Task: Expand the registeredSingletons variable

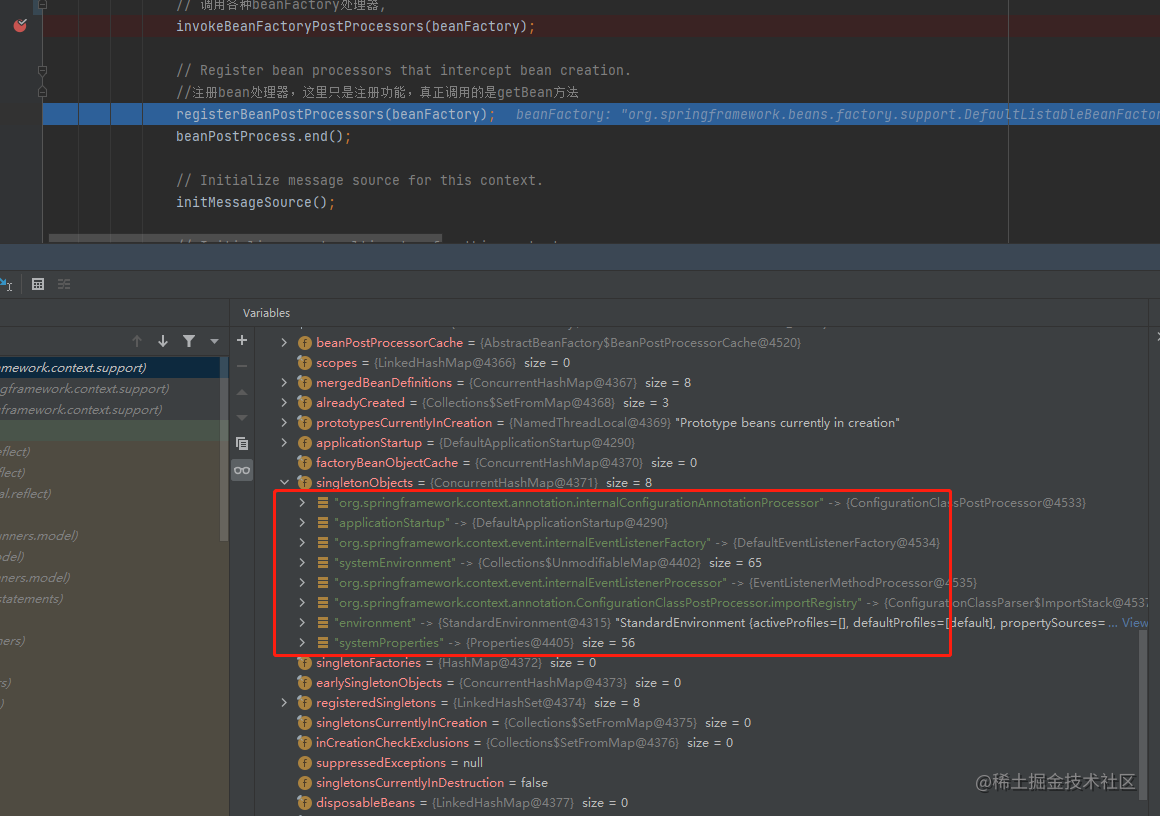Action: click(x=284, y=703)
